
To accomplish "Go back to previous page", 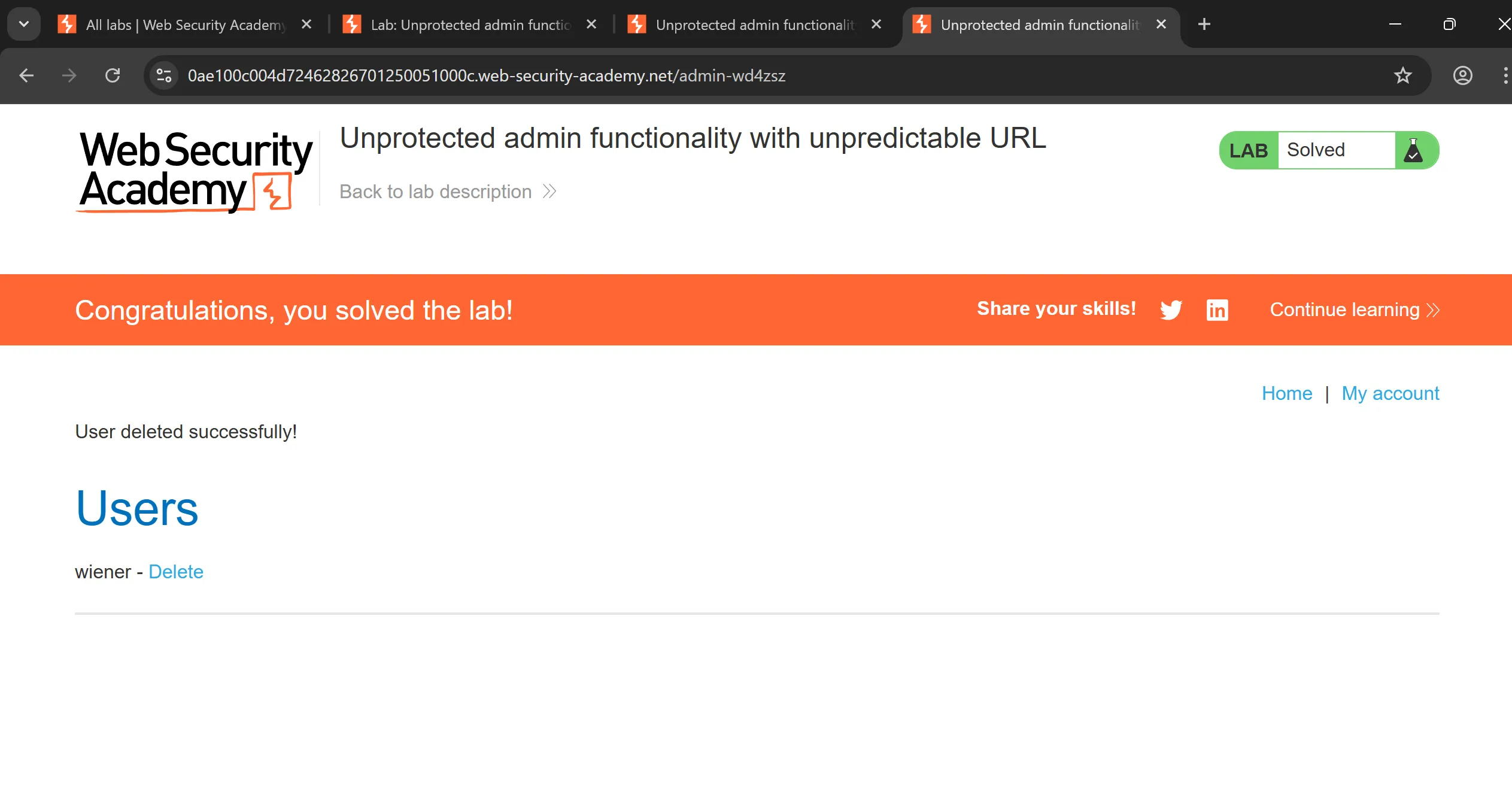I will [x=26, y=75].
